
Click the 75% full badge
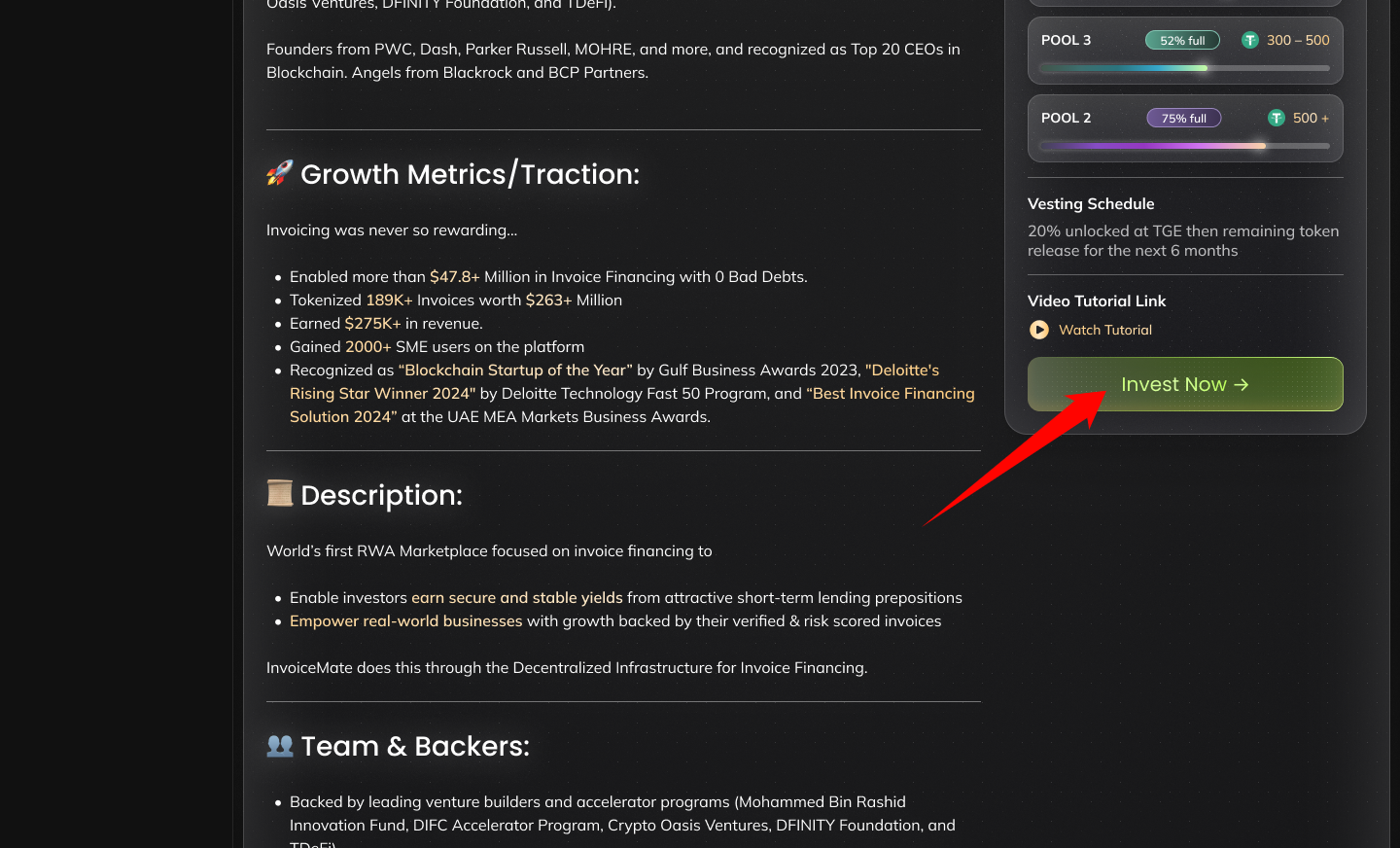click(1184, 118)
